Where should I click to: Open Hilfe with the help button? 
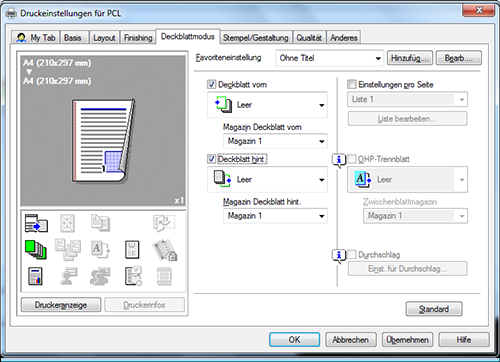464,340
